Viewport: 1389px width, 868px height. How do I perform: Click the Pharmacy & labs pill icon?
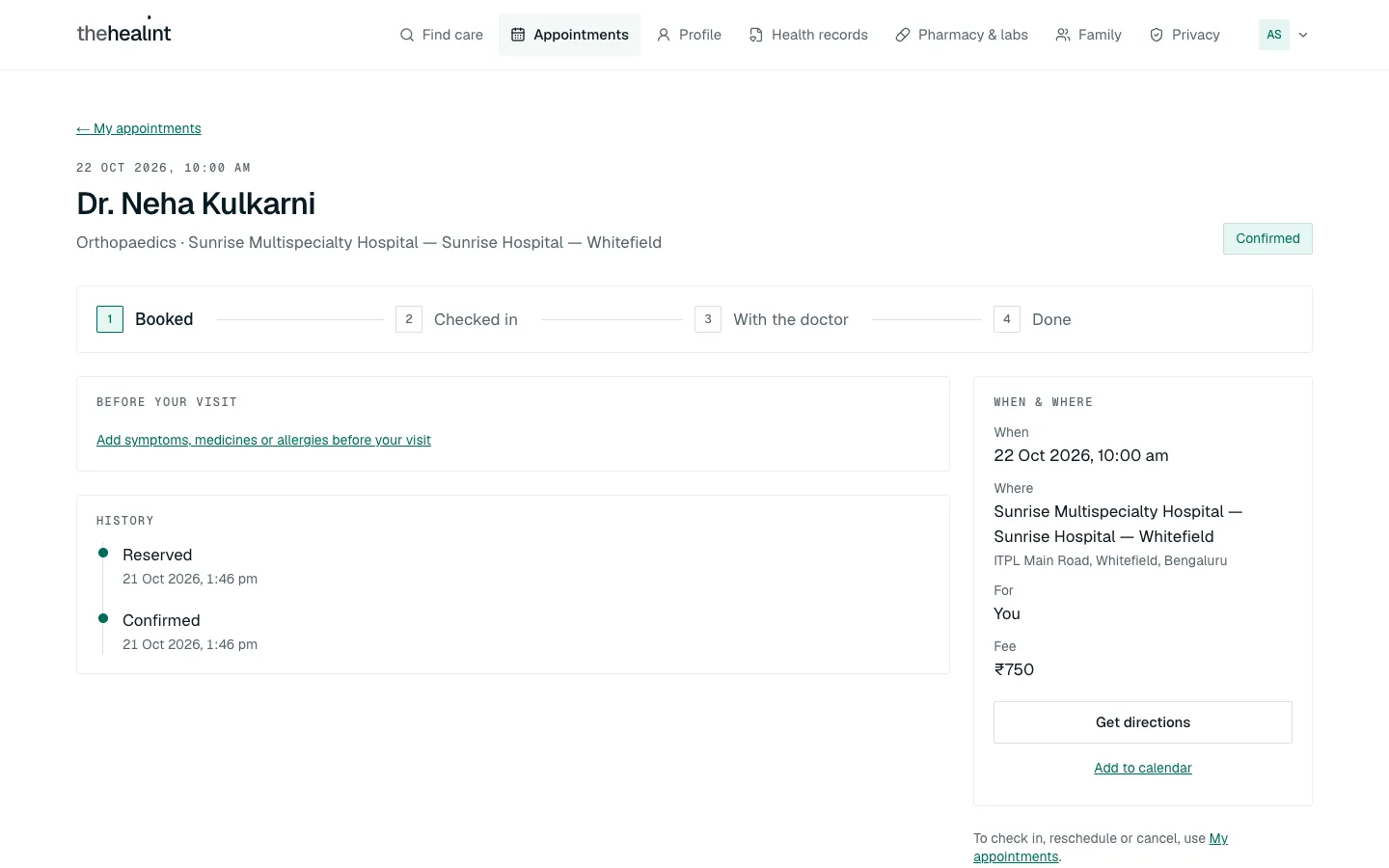click(x=903, y=35)
